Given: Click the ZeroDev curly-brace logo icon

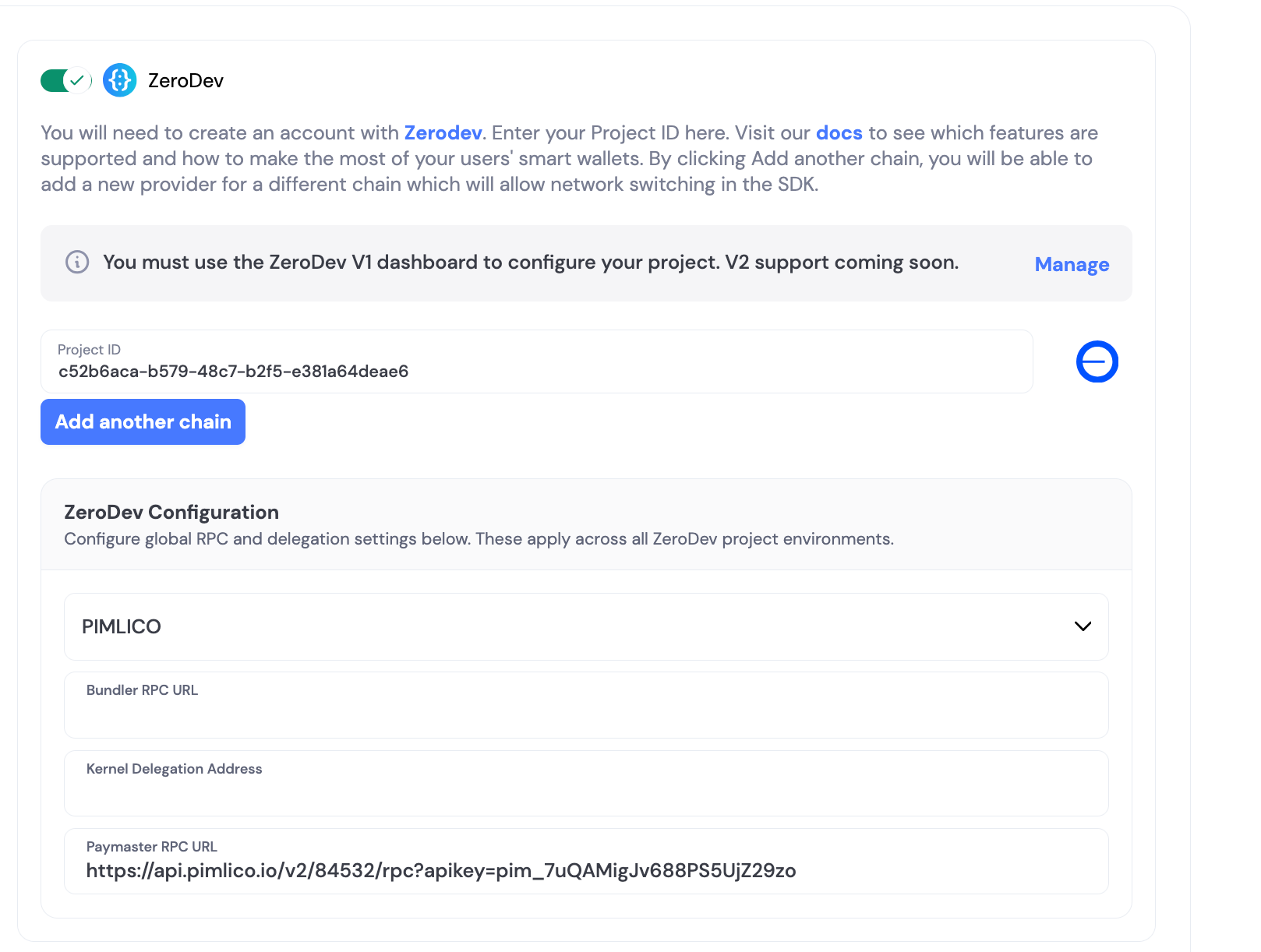Looking at the screenshot, I should click(x=120, y=80).
